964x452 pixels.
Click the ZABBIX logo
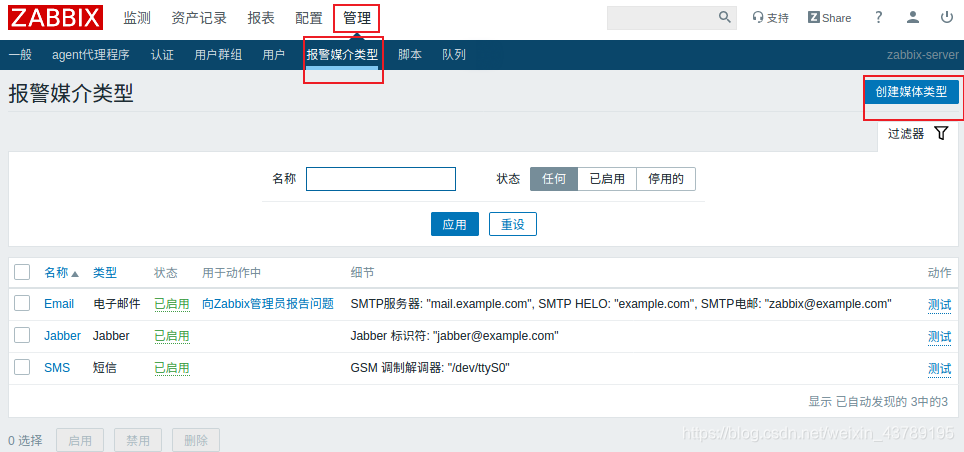55,18
